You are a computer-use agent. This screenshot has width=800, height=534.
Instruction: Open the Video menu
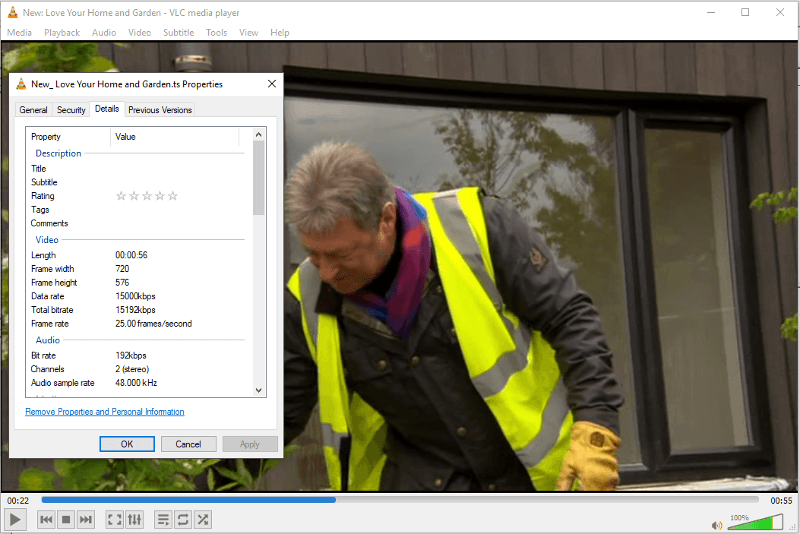click(x=139, y=33)
